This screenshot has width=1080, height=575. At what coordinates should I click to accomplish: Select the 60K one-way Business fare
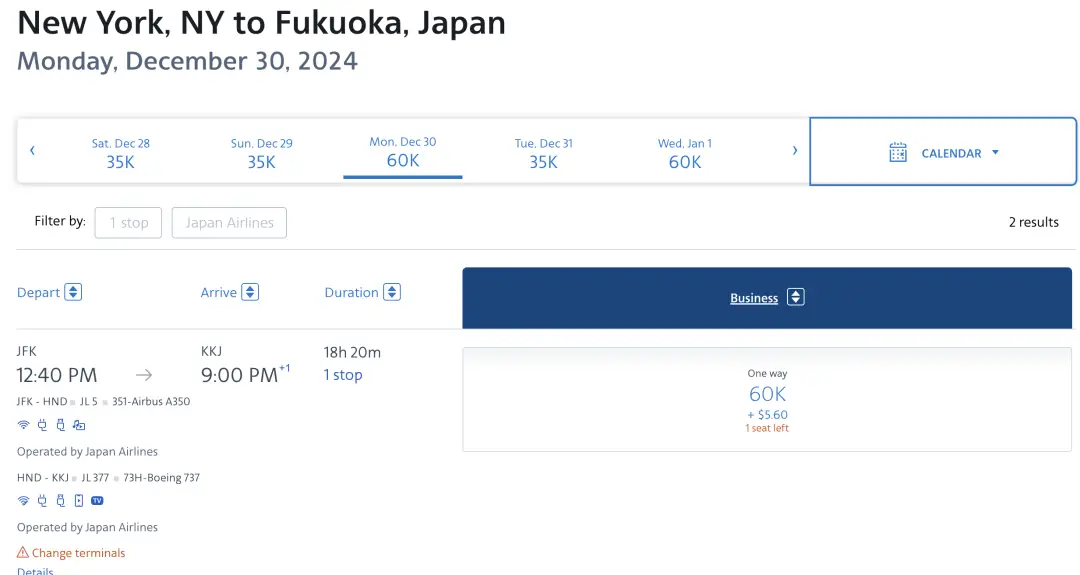coord(767,399)
